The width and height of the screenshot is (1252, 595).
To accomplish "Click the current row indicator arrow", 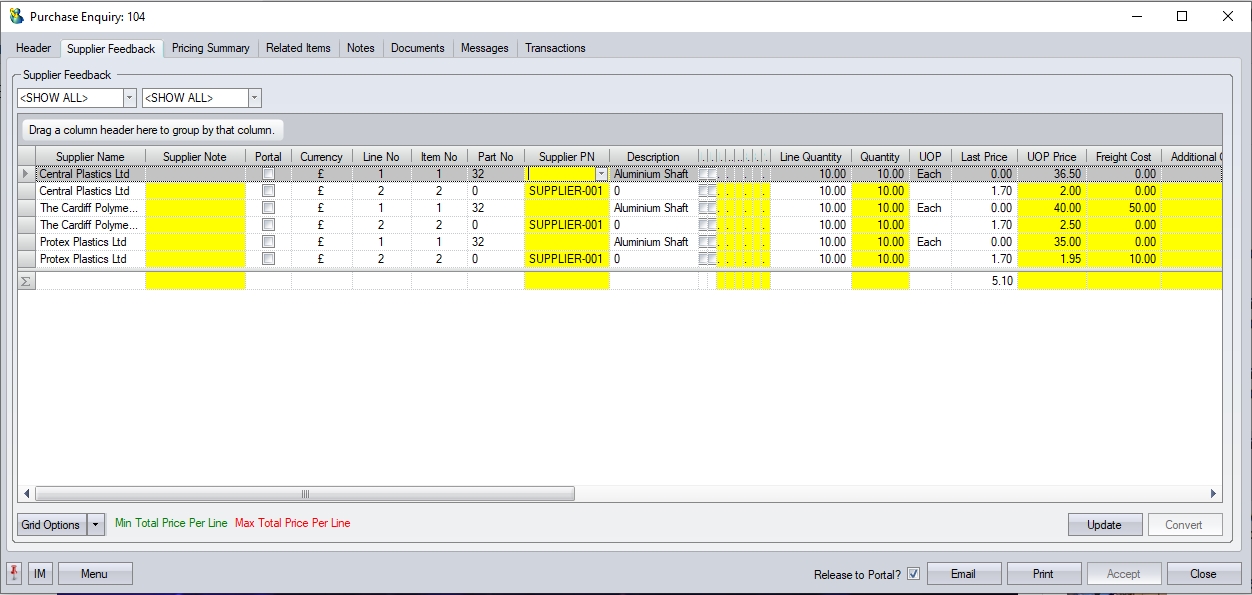I will point(26,174).
